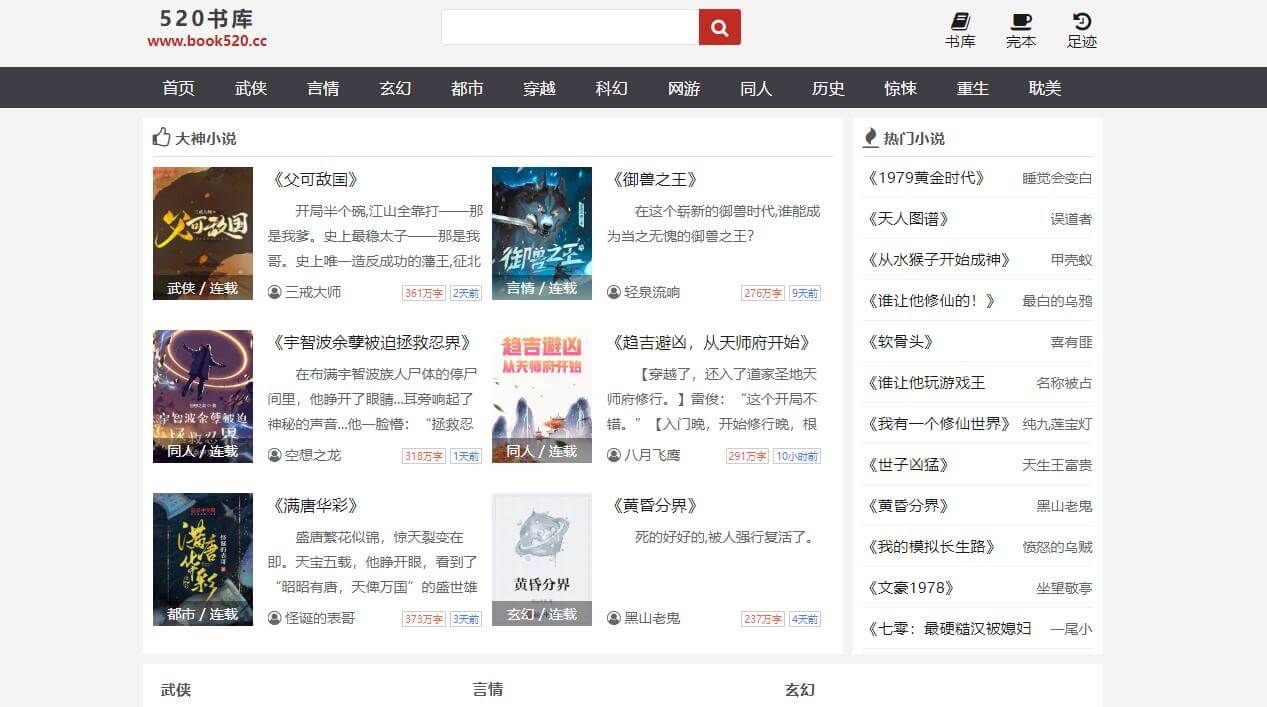Focus the search text box
Image resolution: width=1267 pixels, height=707 pixels.
(x=570, y=27)
